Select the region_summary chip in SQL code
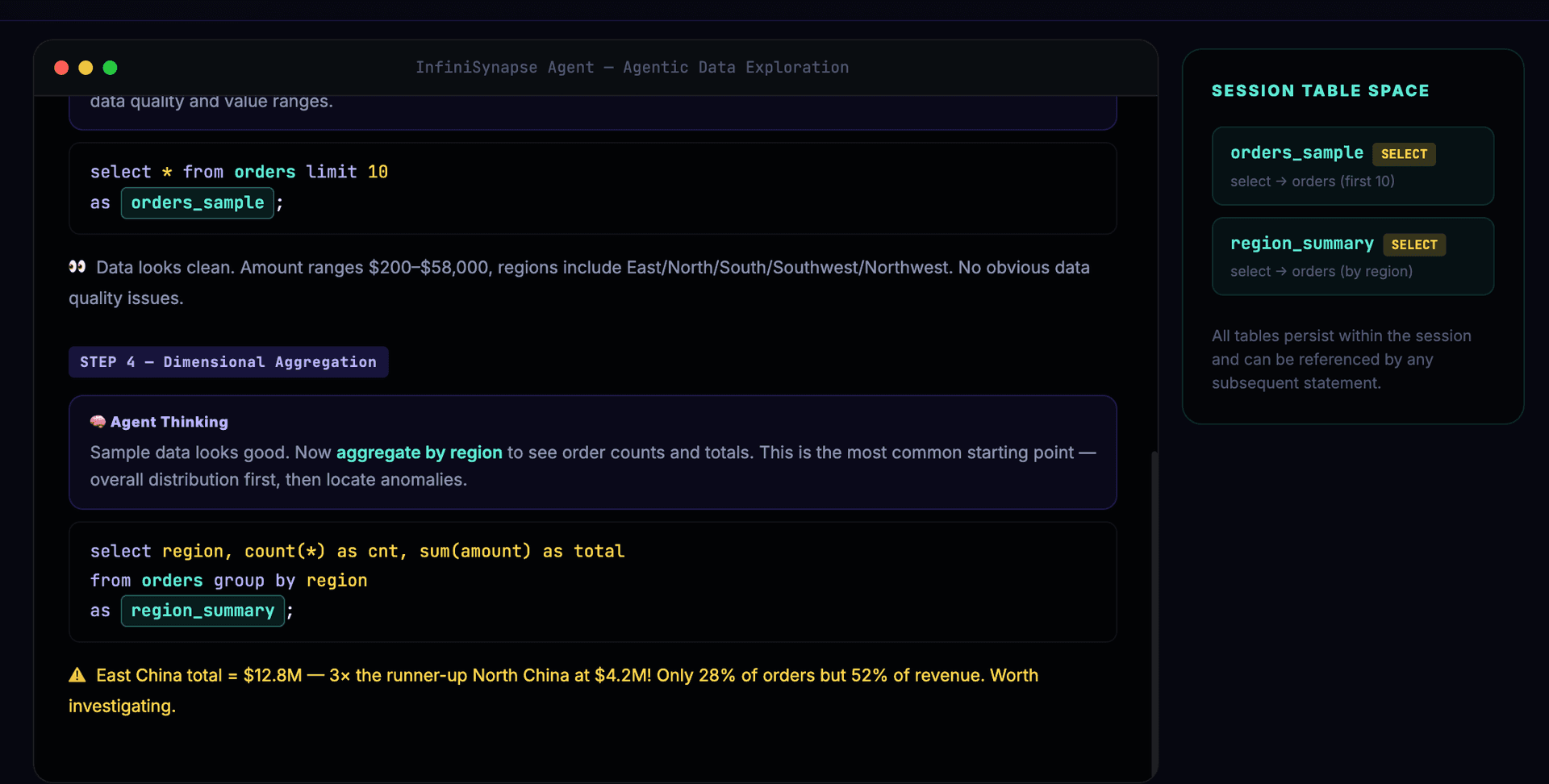 tap(202, 611)
